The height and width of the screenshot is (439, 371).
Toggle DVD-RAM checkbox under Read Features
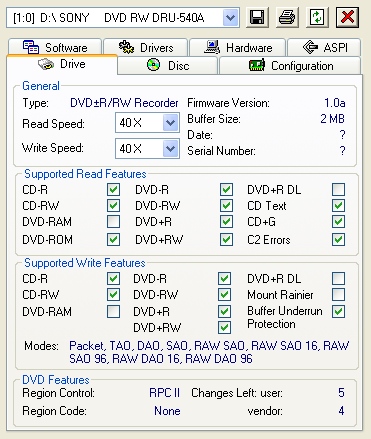click(x=113, y=222)
